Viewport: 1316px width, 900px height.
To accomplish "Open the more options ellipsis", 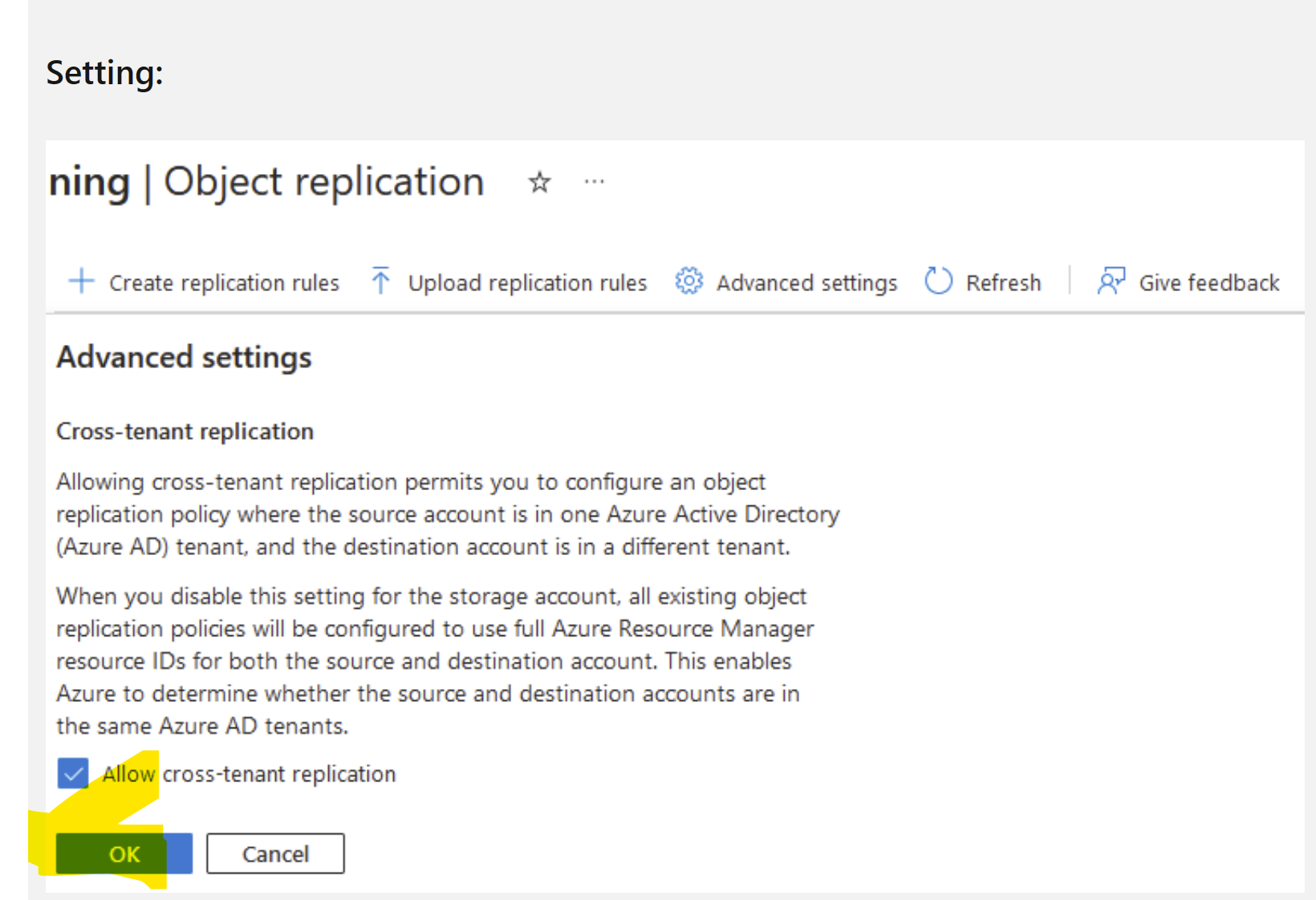I will pos(594,182).
